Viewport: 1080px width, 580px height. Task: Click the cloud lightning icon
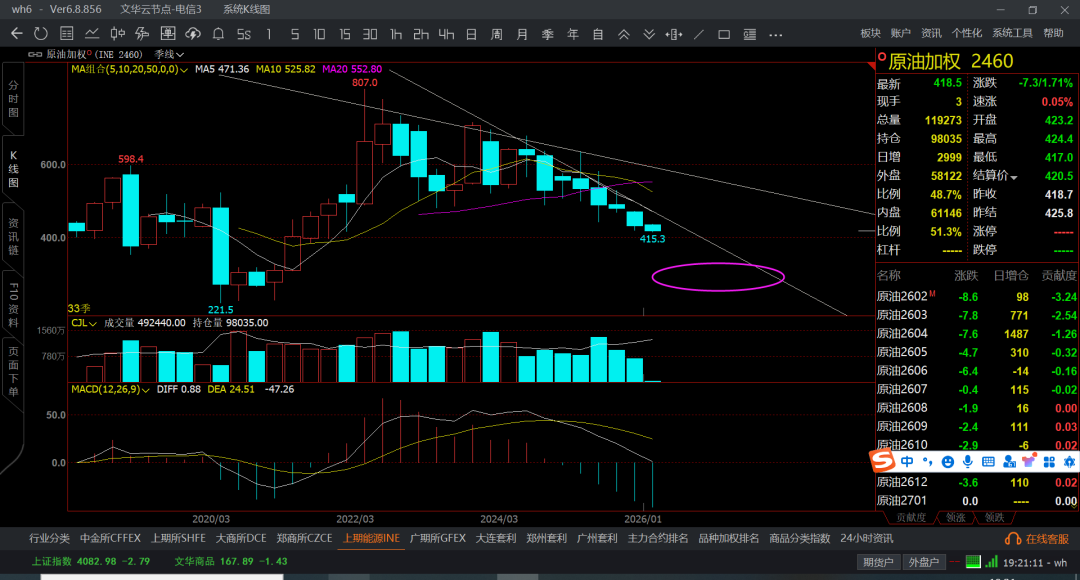193,34
